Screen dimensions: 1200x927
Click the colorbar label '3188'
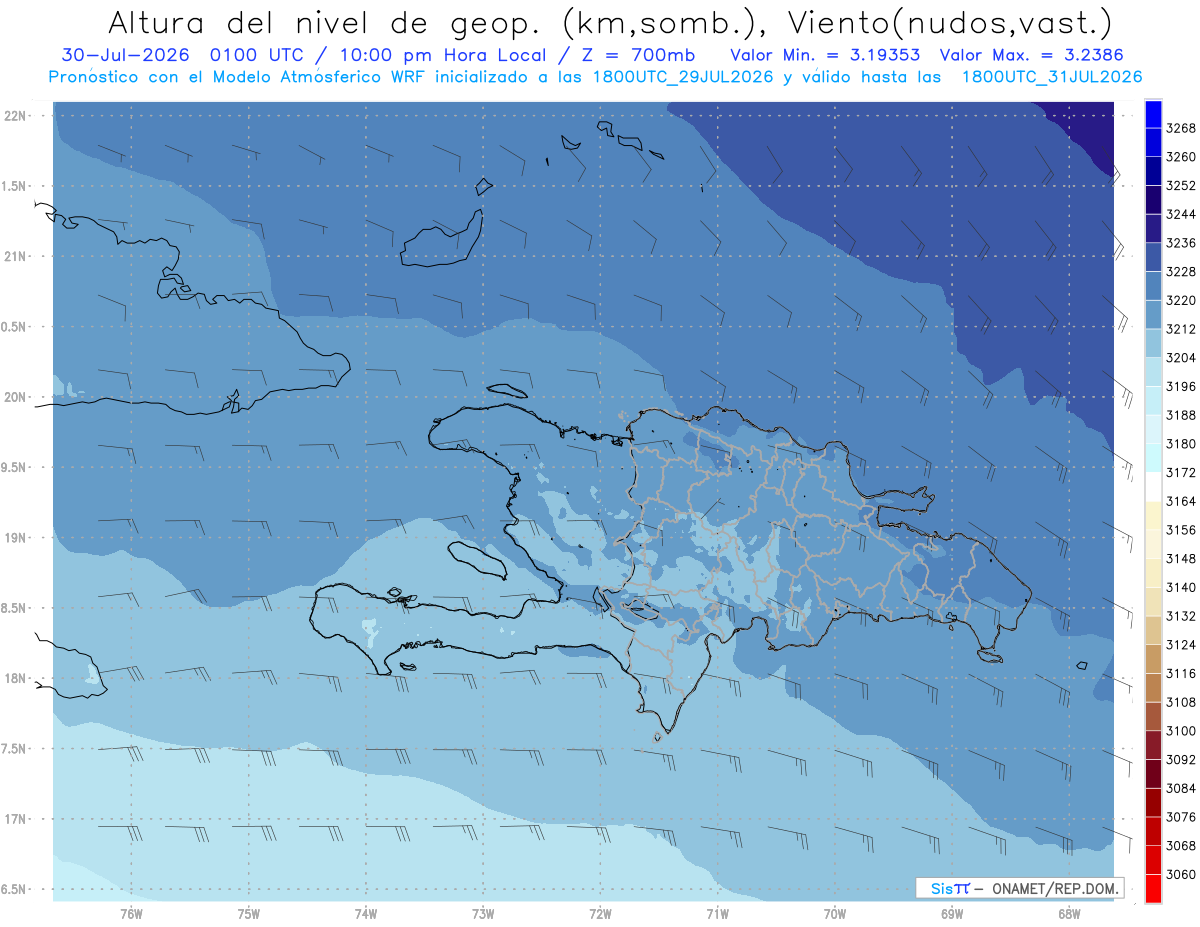pos(1181,415)
